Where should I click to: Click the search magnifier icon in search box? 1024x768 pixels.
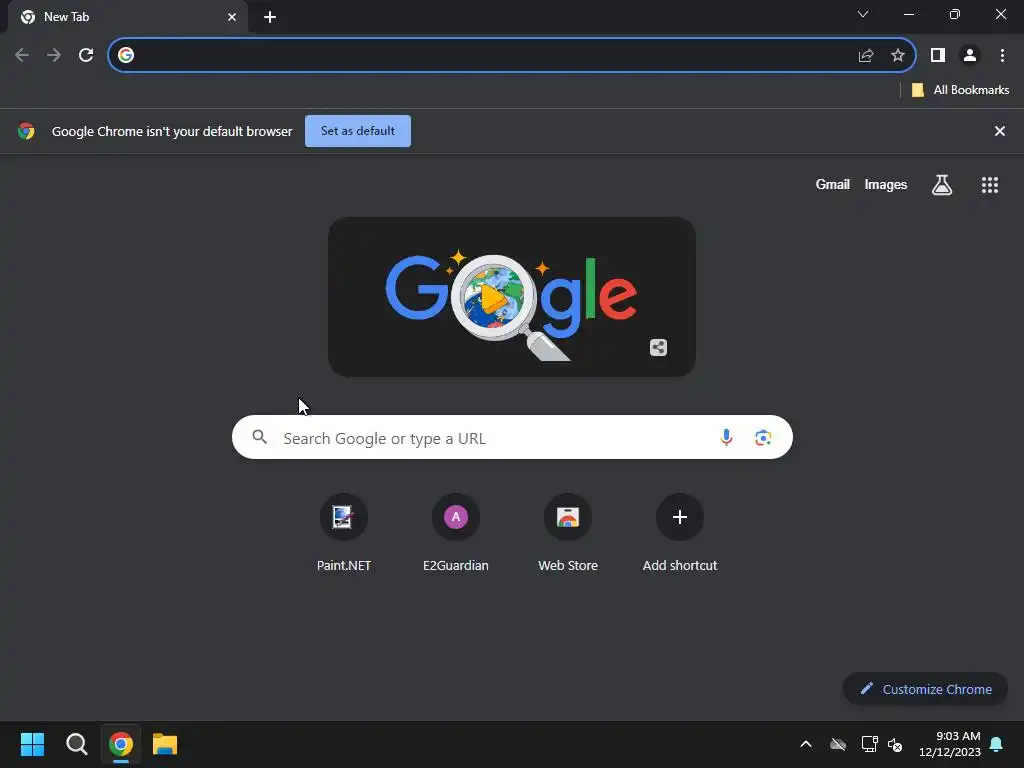click(x=259, y=437)
